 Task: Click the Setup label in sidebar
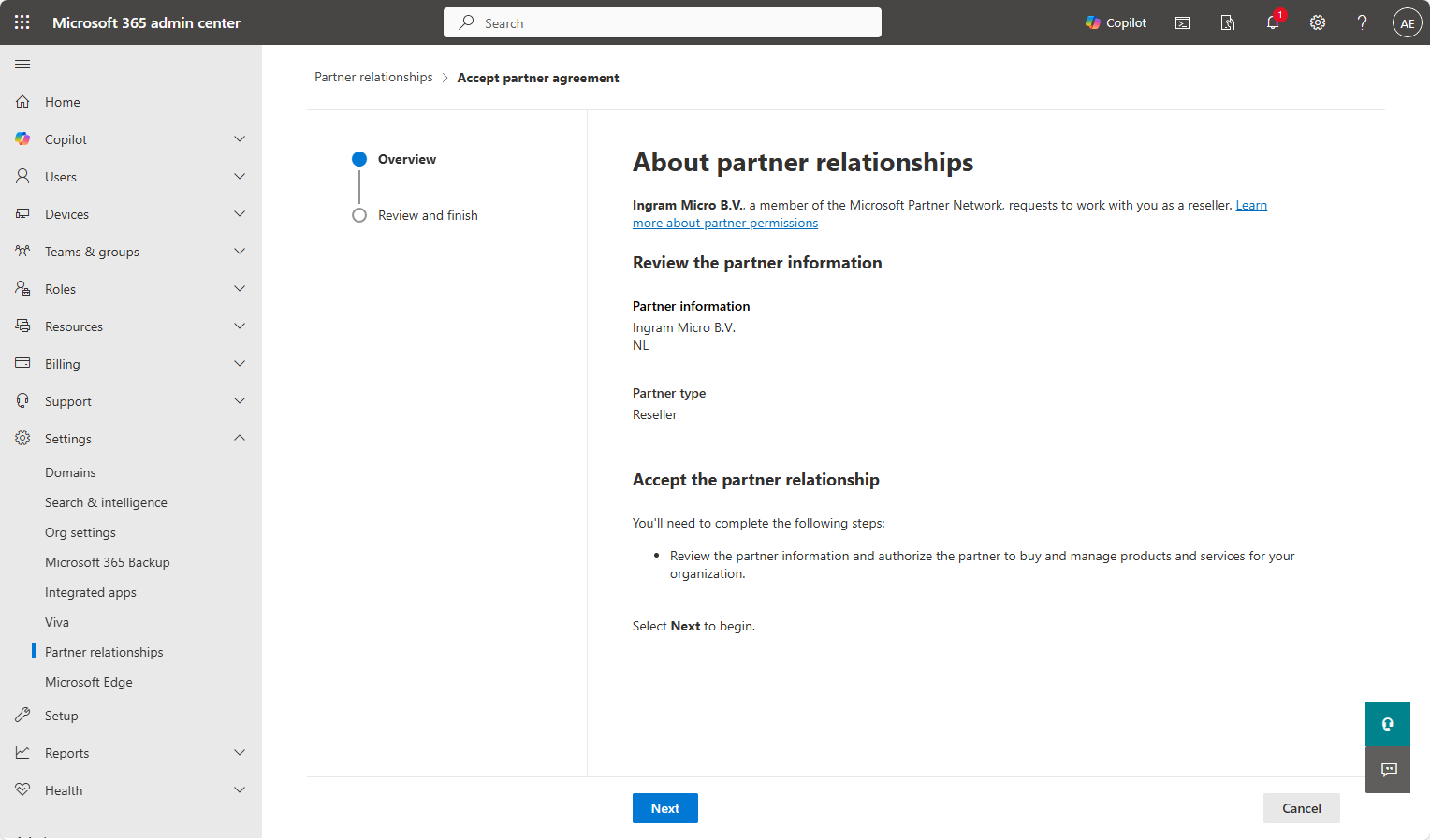coord(62,716)
